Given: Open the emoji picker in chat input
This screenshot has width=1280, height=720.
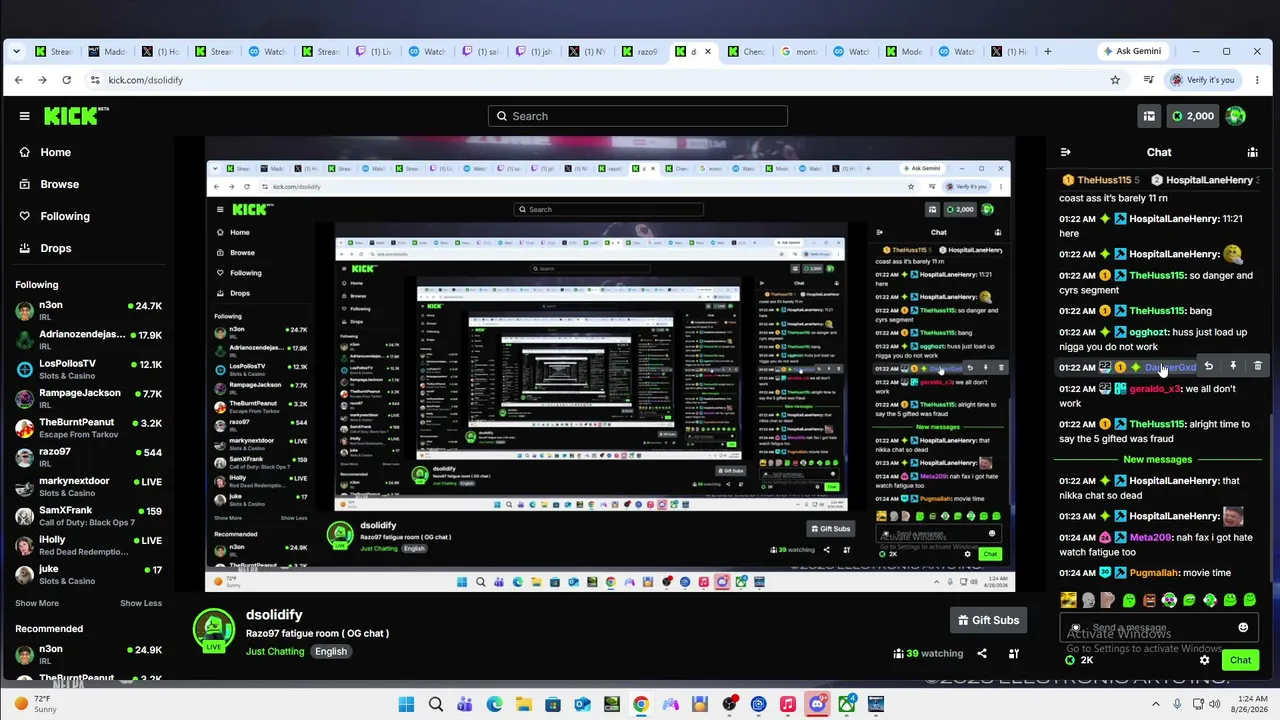Looking at the screenshot, I should click(1243, 628).
